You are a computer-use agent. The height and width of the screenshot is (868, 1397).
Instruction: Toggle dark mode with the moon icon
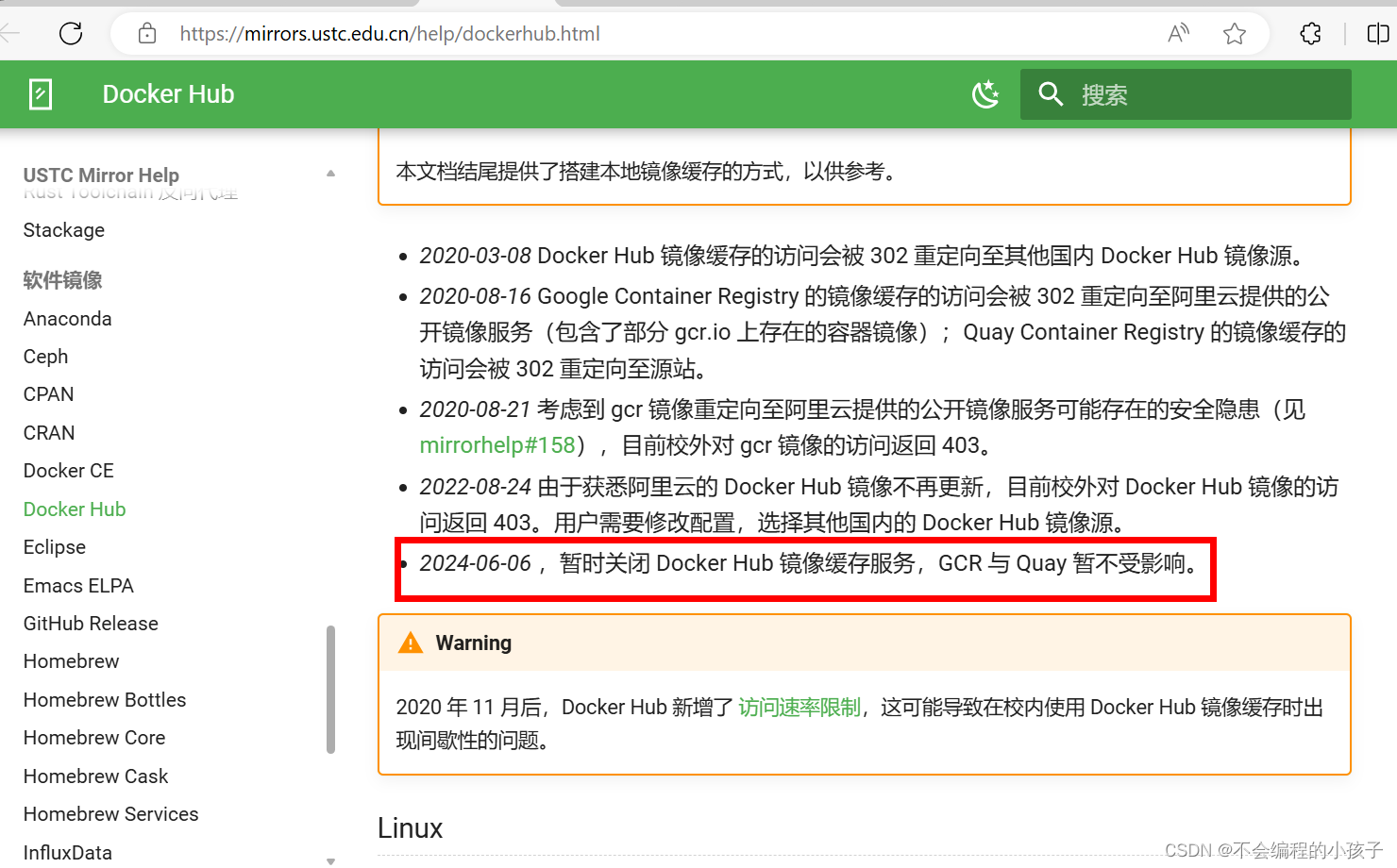tap(985, 94)
